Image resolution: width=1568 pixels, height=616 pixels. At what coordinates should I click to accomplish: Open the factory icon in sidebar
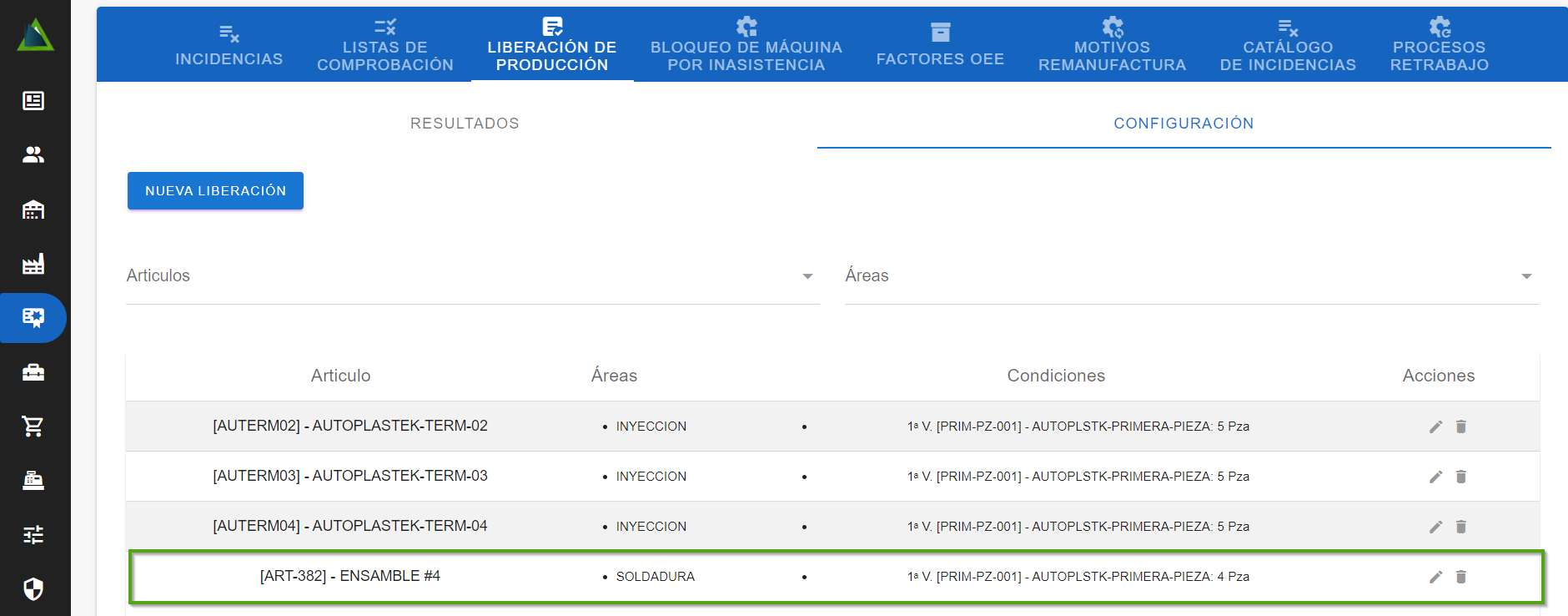coord(33,264)
